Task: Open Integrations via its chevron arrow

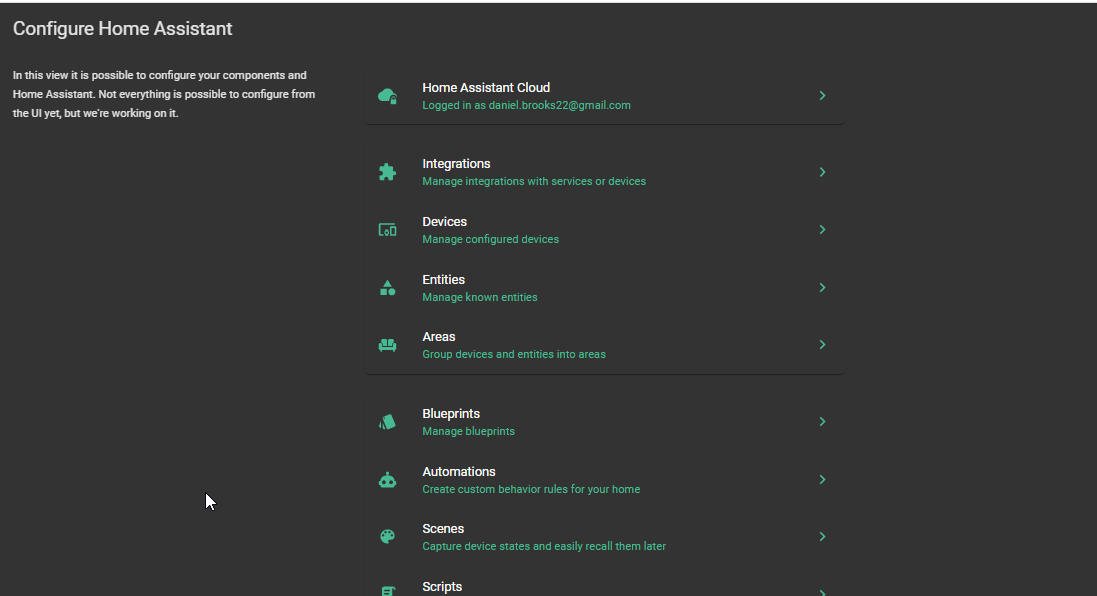Action: (823, 172)
